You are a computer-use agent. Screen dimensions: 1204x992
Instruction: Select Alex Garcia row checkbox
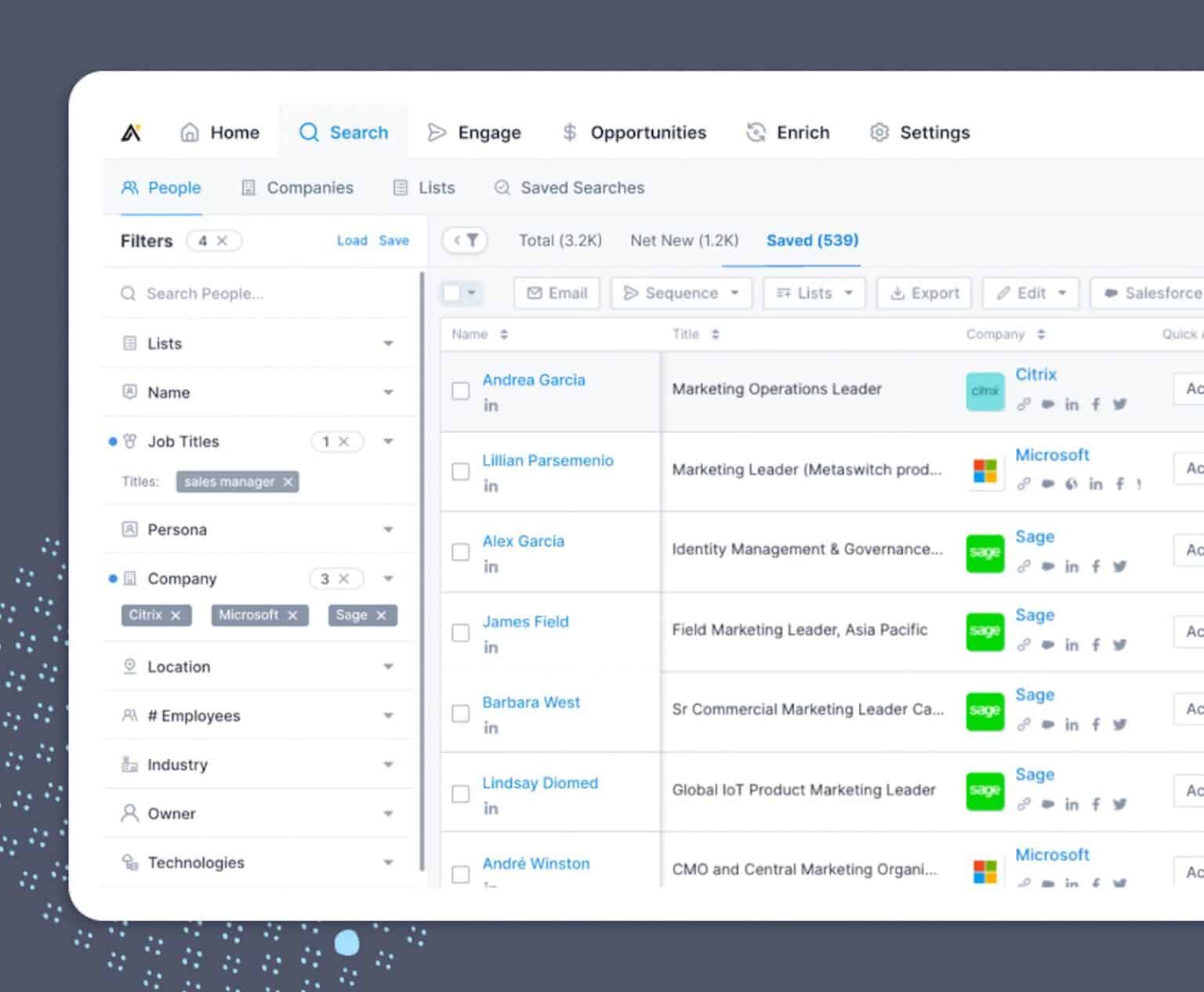pos(461,552)
